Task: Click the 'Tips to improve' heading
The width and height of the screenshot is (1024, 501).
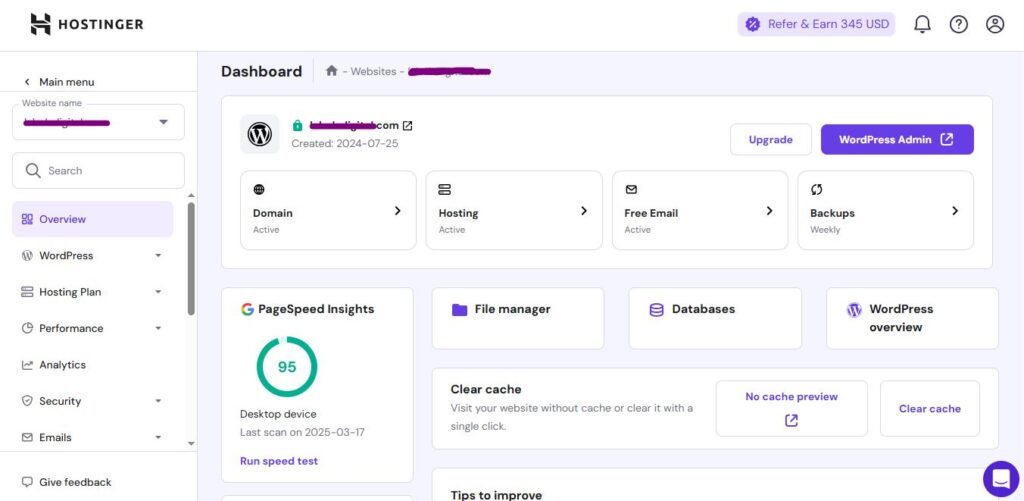Action: (496, 495)
